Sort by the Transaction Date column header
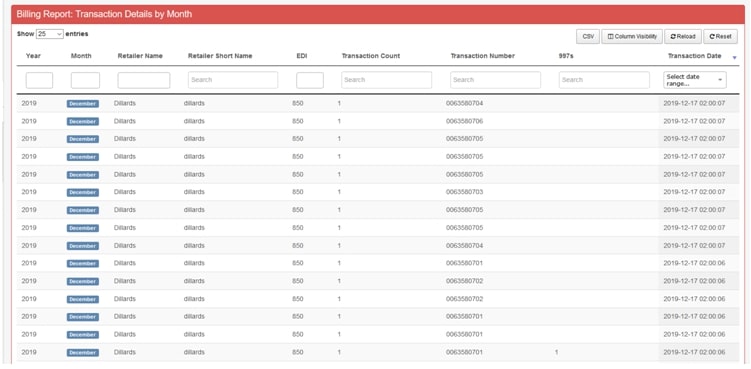 (694, 56)
